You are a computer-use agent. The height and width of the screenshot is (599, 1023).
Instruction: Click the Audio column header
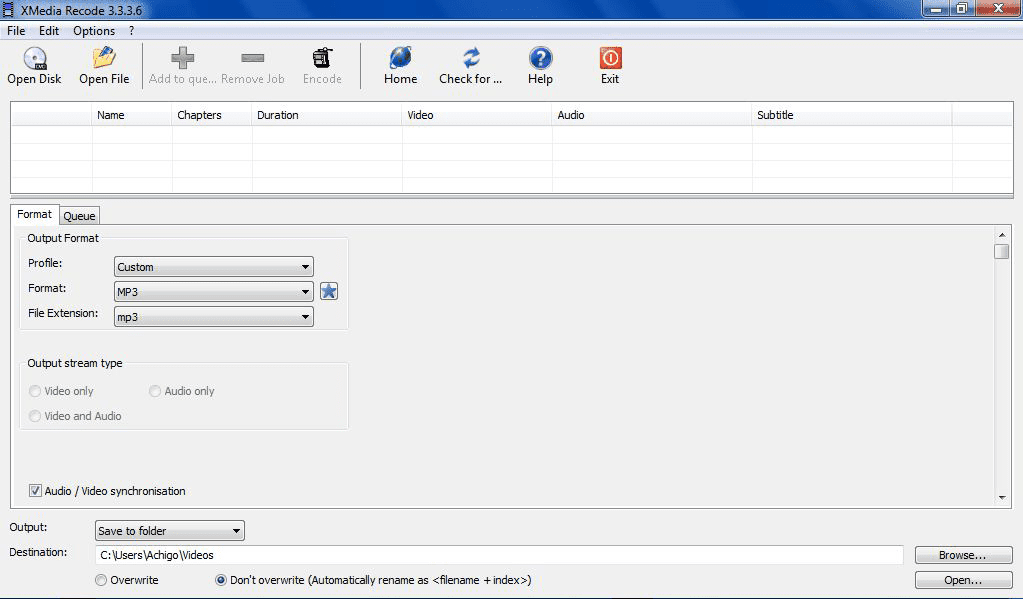[652, 115]
